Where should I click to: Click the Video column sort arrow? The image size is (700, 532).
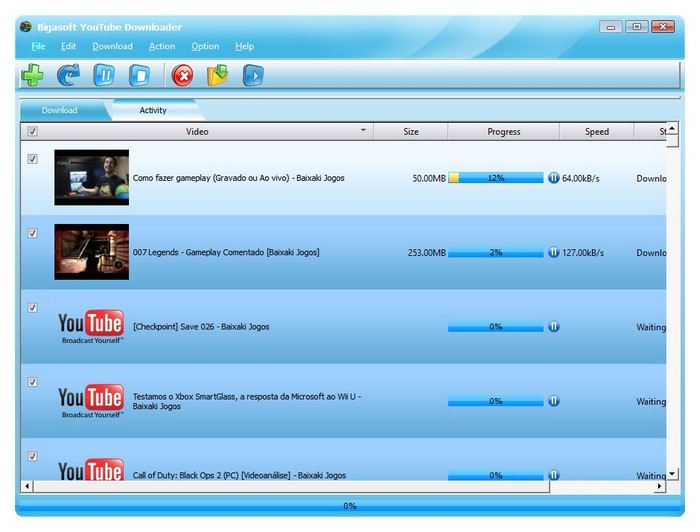363,130
